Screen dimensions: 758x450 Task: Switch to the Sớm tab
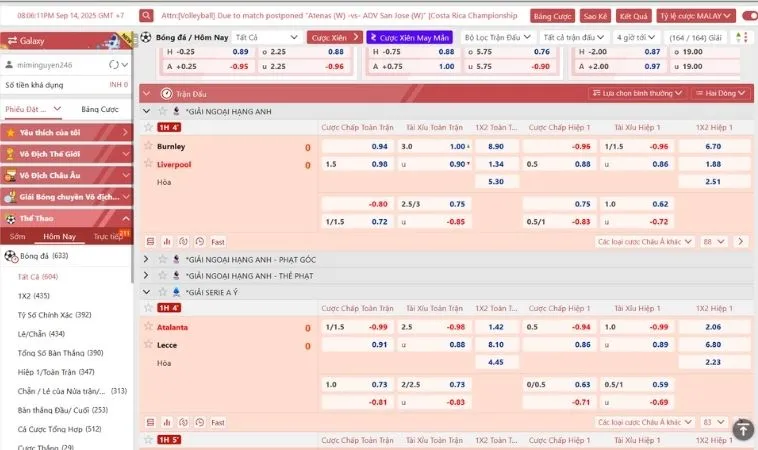pos(17,236)
